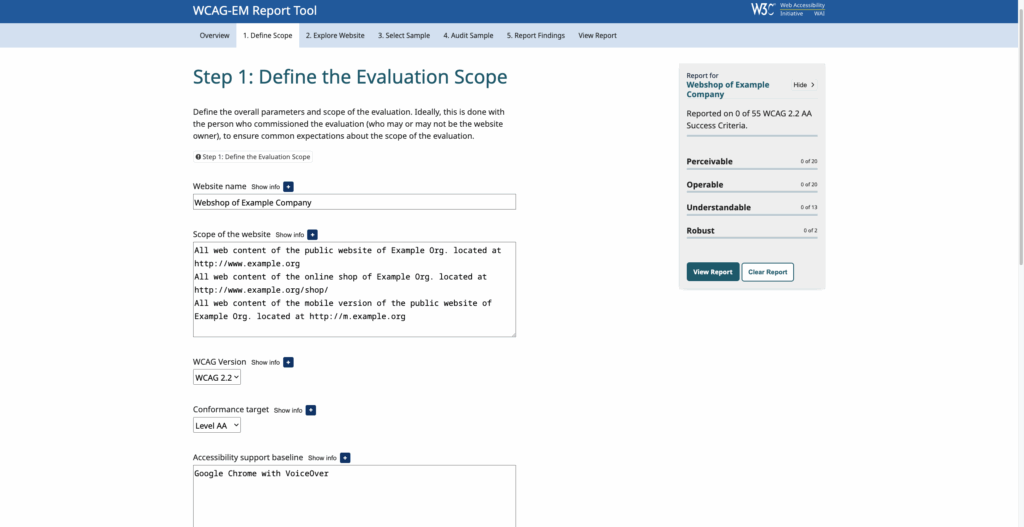Expand the Step 1 info toggle
The height and width of the screenshot is (527, 1024).
coord(253,157)
